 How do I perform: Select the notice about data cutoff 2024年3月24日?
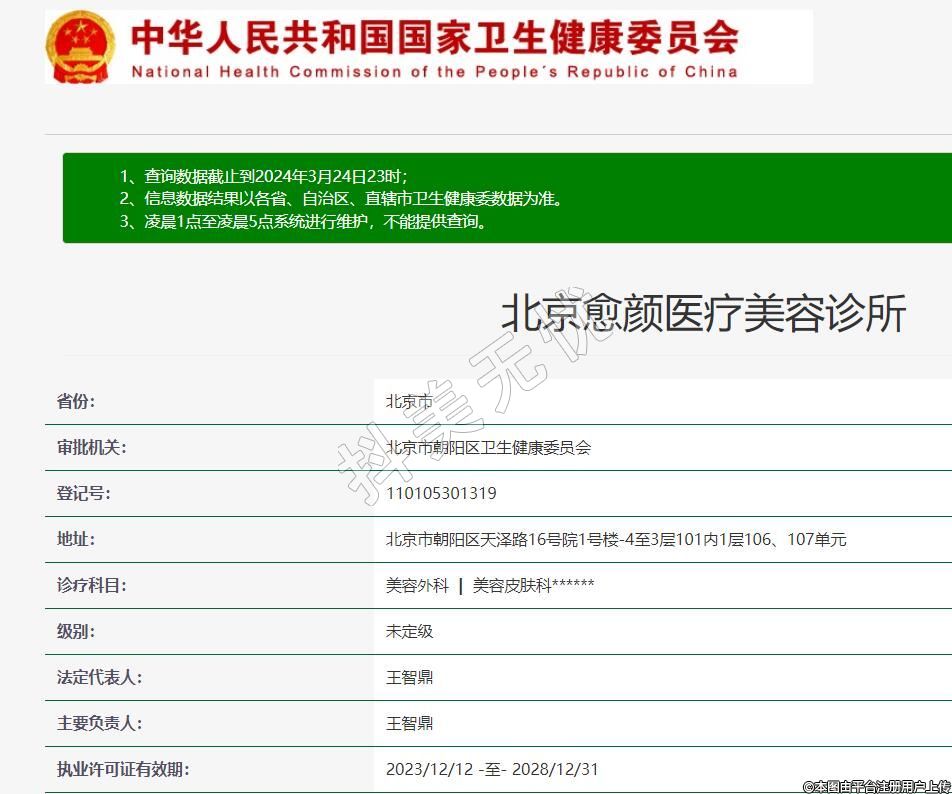tap(264, 176)
